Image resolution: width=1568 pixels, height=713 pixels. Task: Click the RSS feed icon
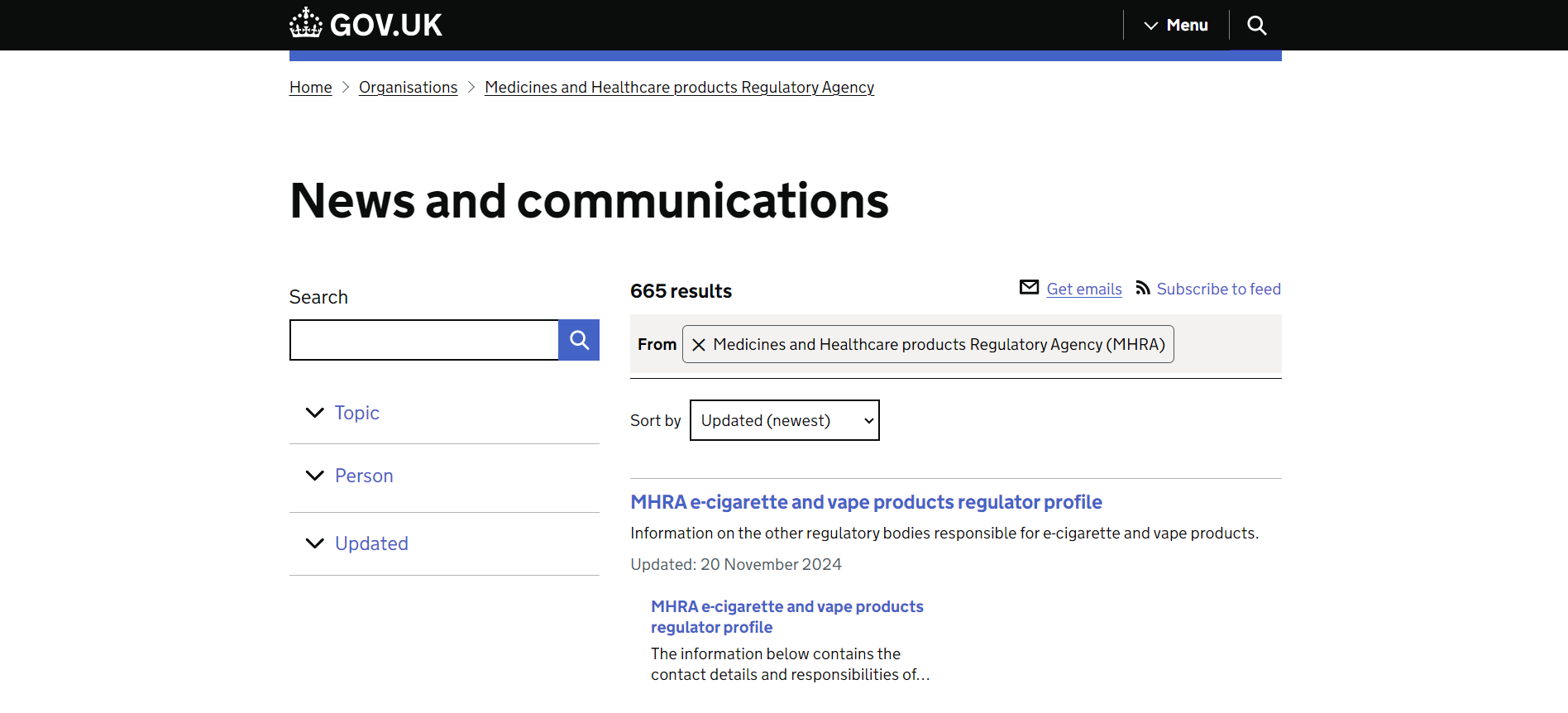pyautogui.click(x=1143, y=288)
